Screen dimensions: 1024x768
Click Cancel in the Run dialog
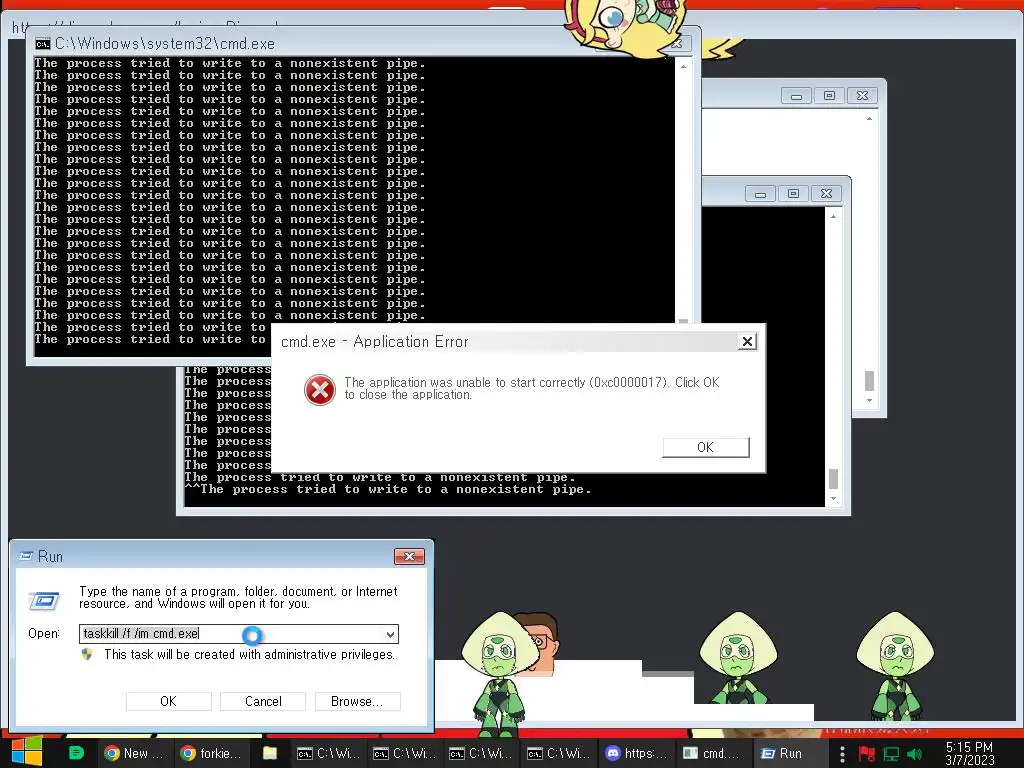[x=263, y=701]
